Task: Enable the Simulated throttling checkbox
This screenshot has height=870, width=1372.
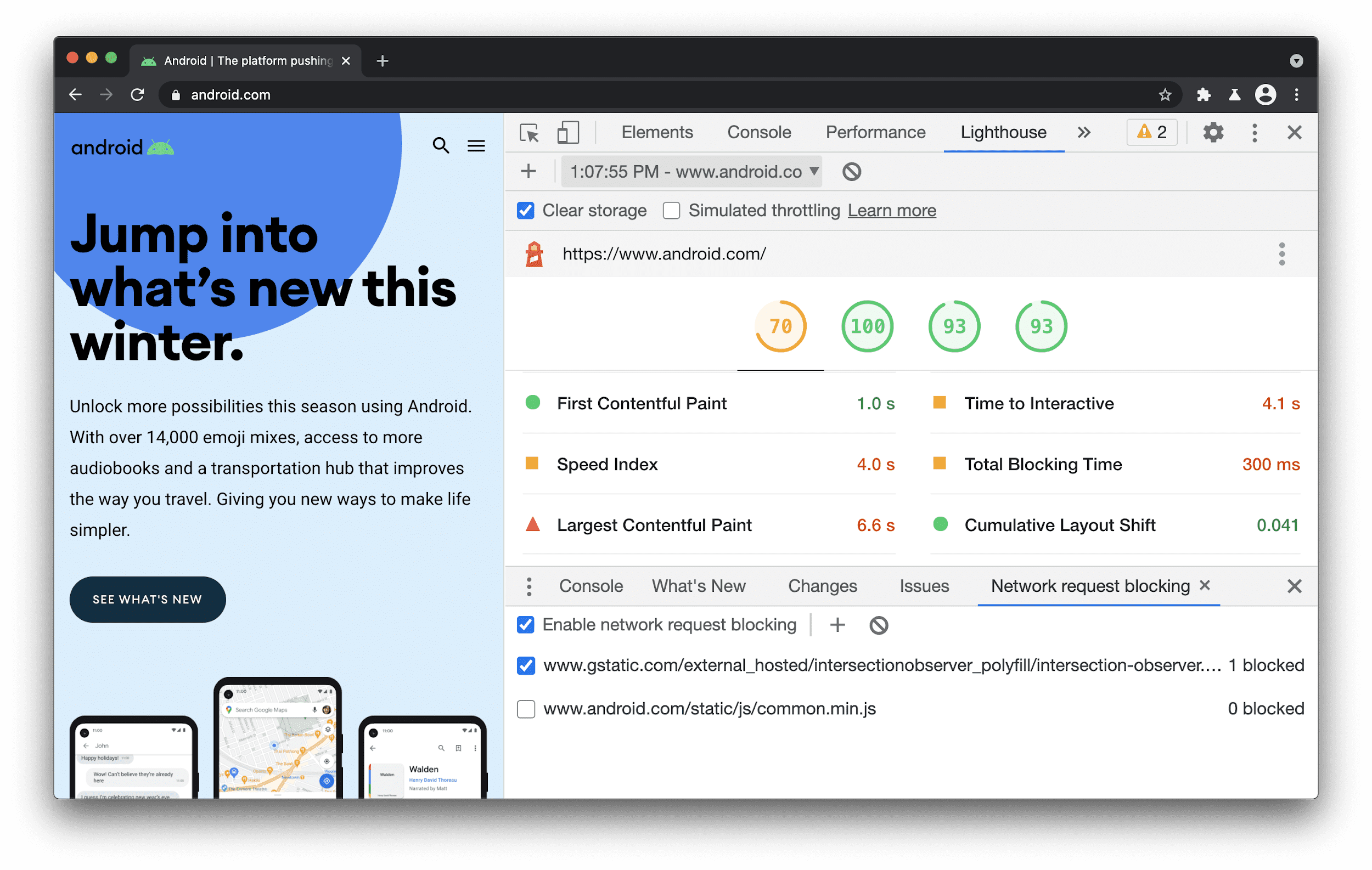Action: tap(670, 211)
